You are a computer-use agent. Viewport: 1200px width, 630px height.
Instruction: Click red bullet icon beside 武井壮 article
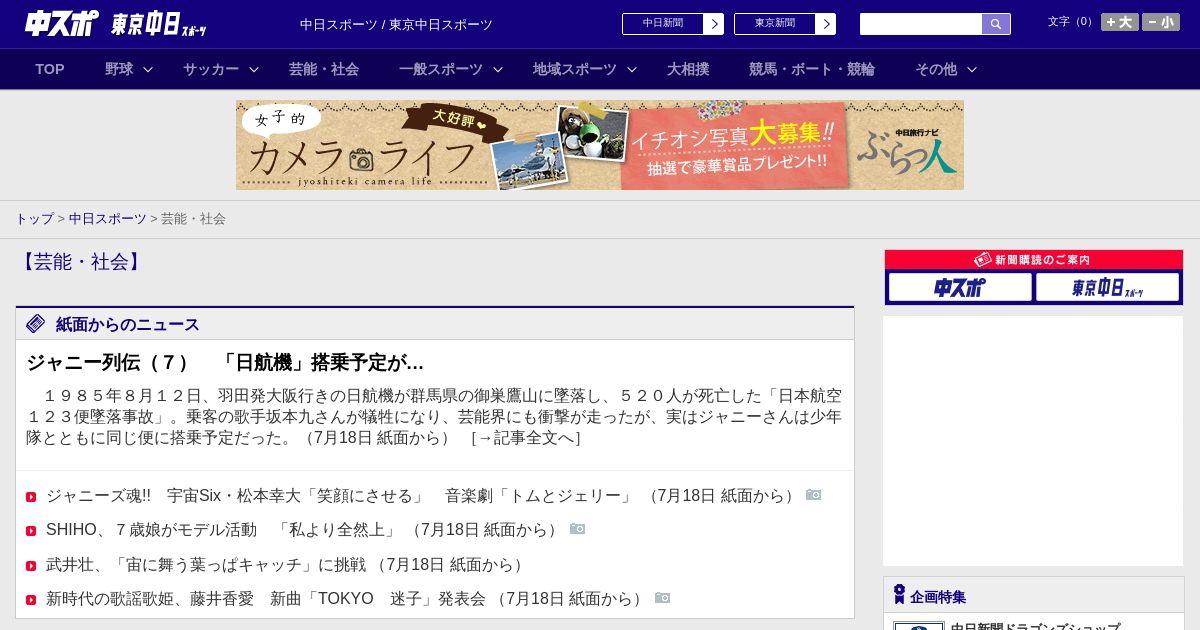[31, 566]
